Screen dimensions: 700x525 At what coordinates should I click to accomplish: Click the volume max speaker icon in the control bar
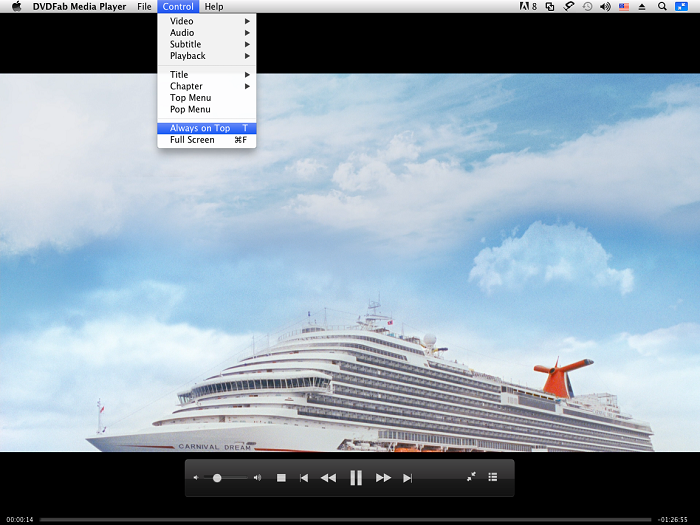coord(258,478)
